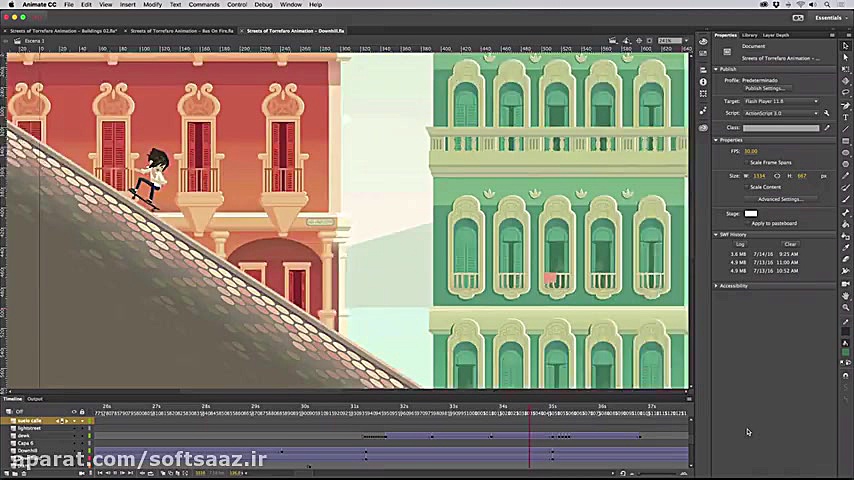Click the green fill color swatch
854x480 pixels.
[x=845, y=353]
